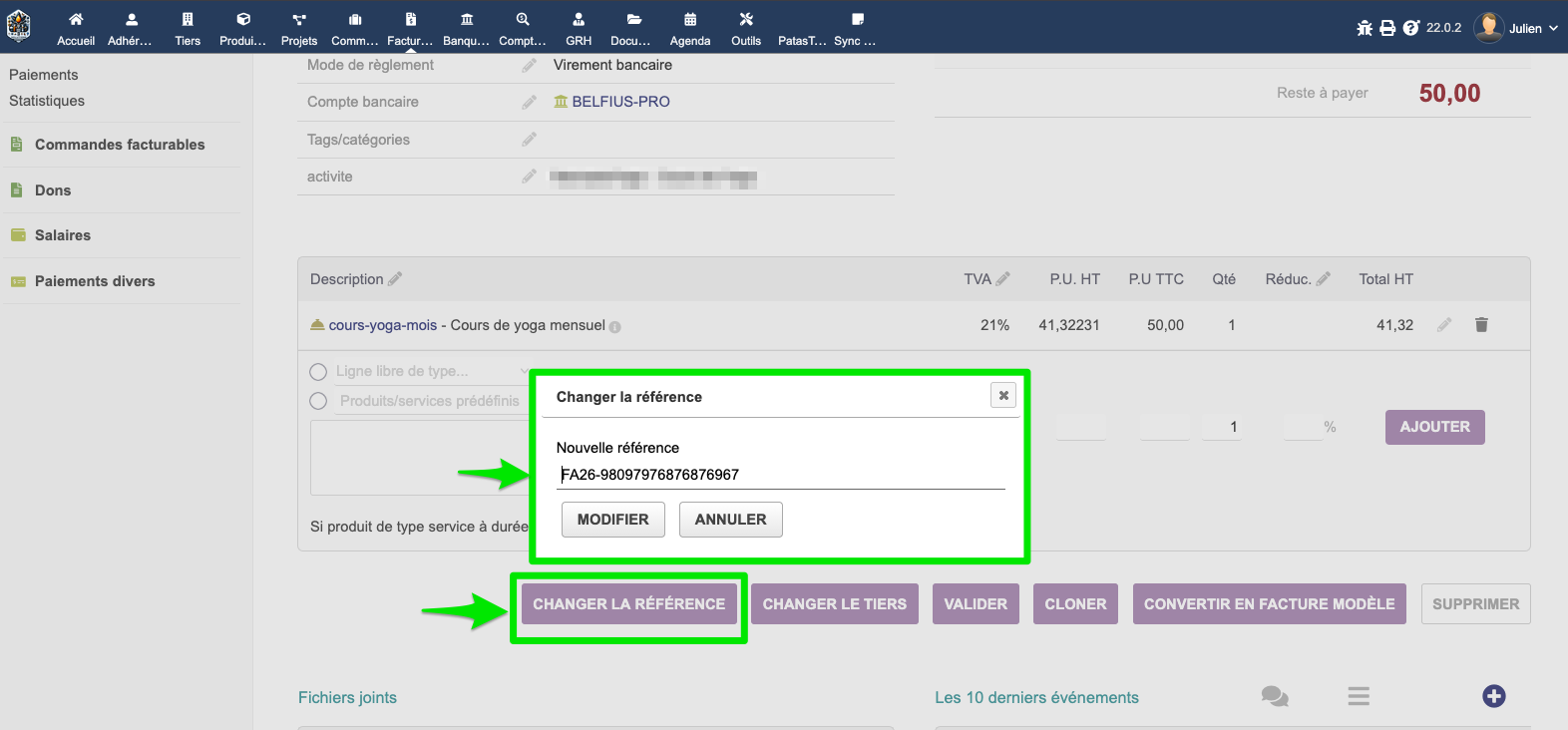Click MODIFIER in the reference dialog
This screenshot has height=730, width=1568.
[x=613, y=520]
